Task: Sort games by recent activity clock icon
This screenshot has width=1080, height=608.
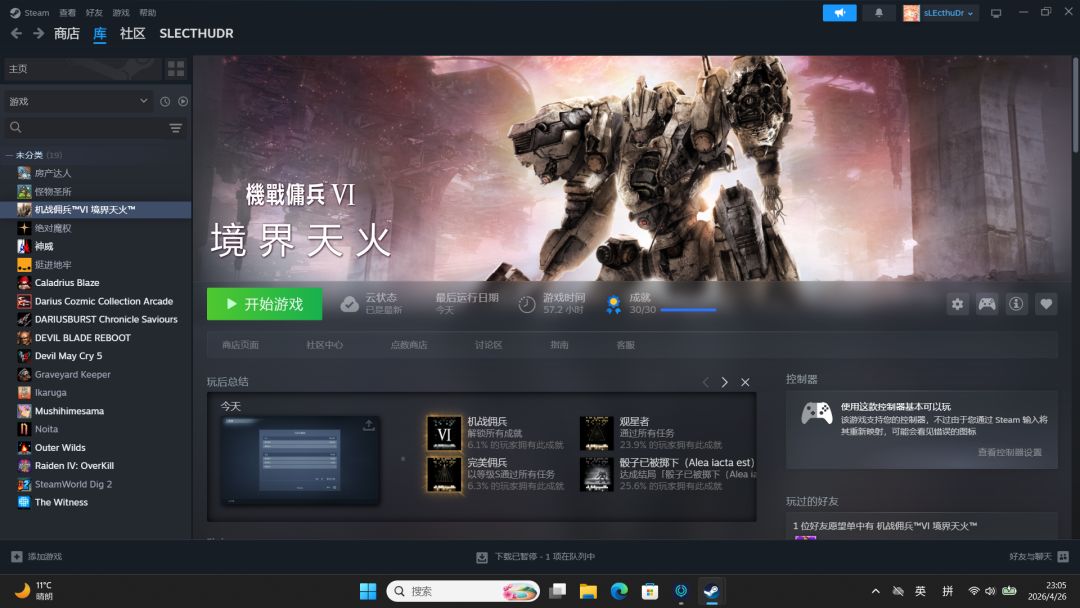Action: 165,101
